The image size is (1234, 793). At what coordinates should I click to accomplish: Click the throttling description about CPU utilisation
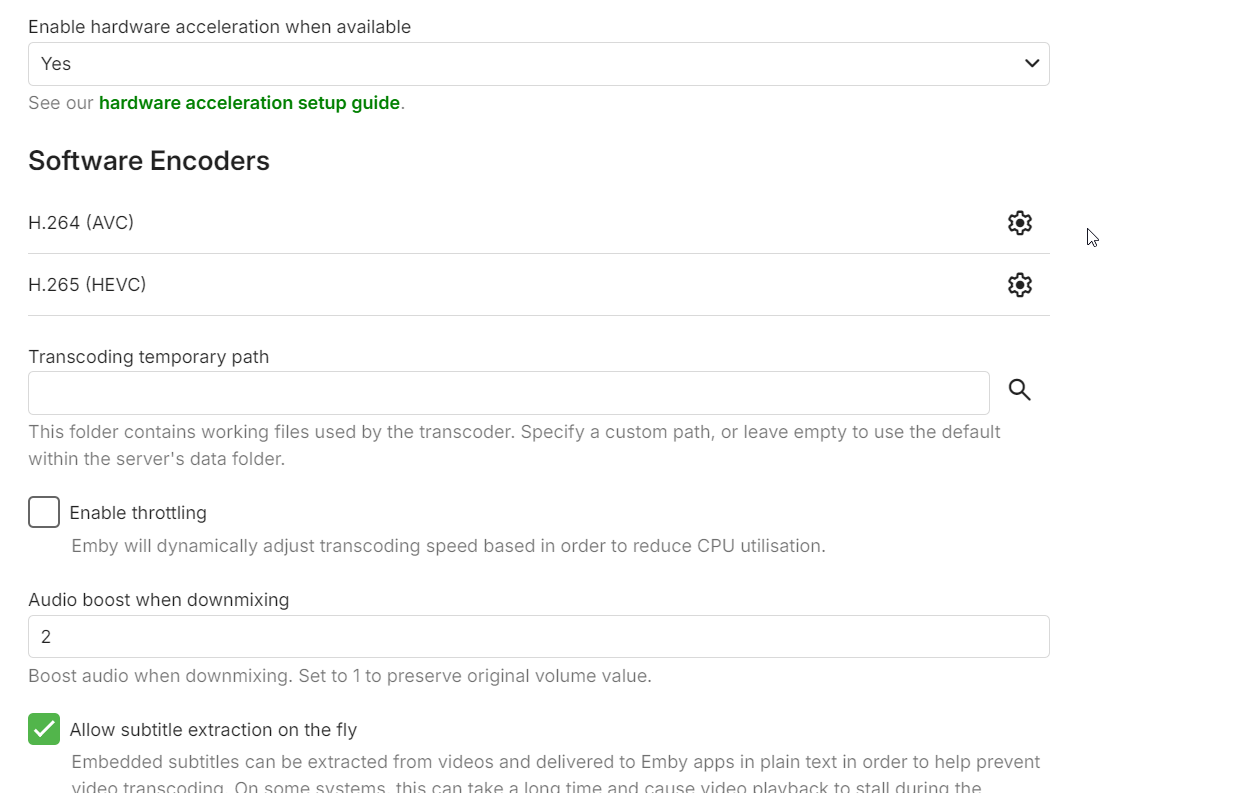point(448,546)
